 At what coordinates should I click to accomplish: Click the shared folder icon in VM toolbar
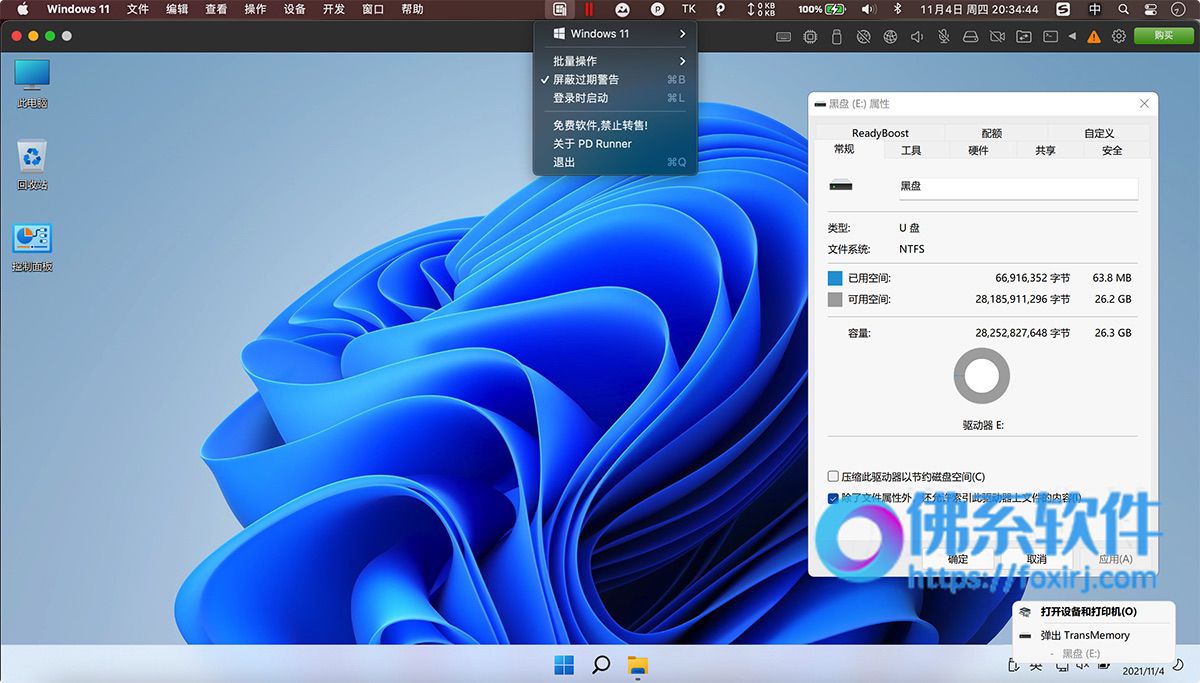(x=1024, y=36)
